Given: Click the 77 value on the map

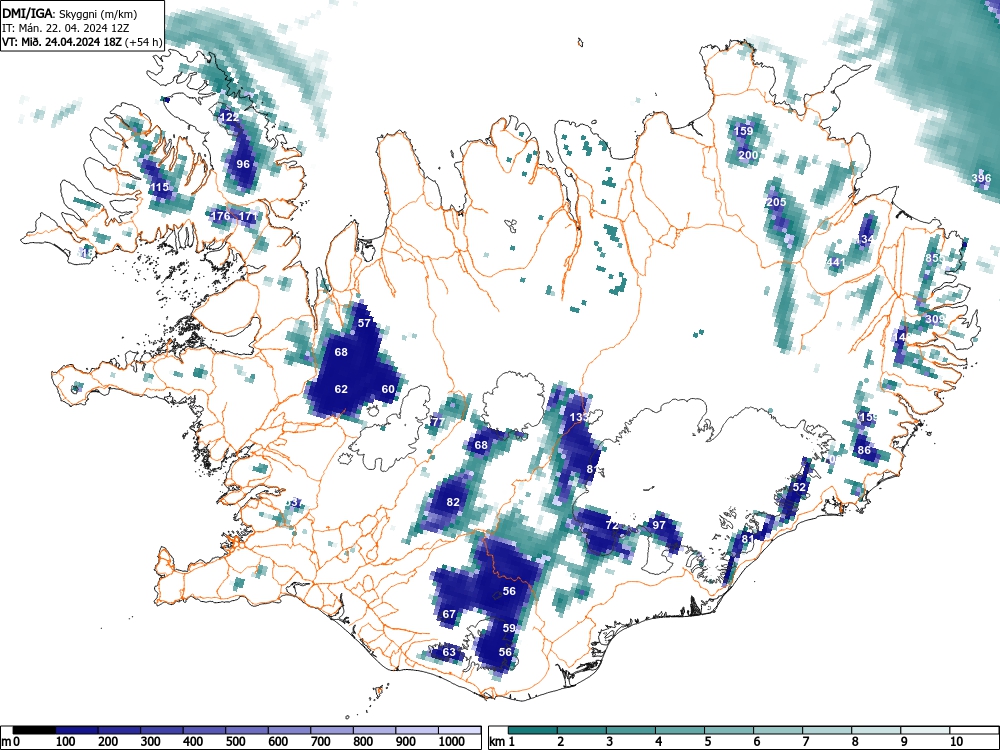Looking at the screenshot, I should click(437, 422).
